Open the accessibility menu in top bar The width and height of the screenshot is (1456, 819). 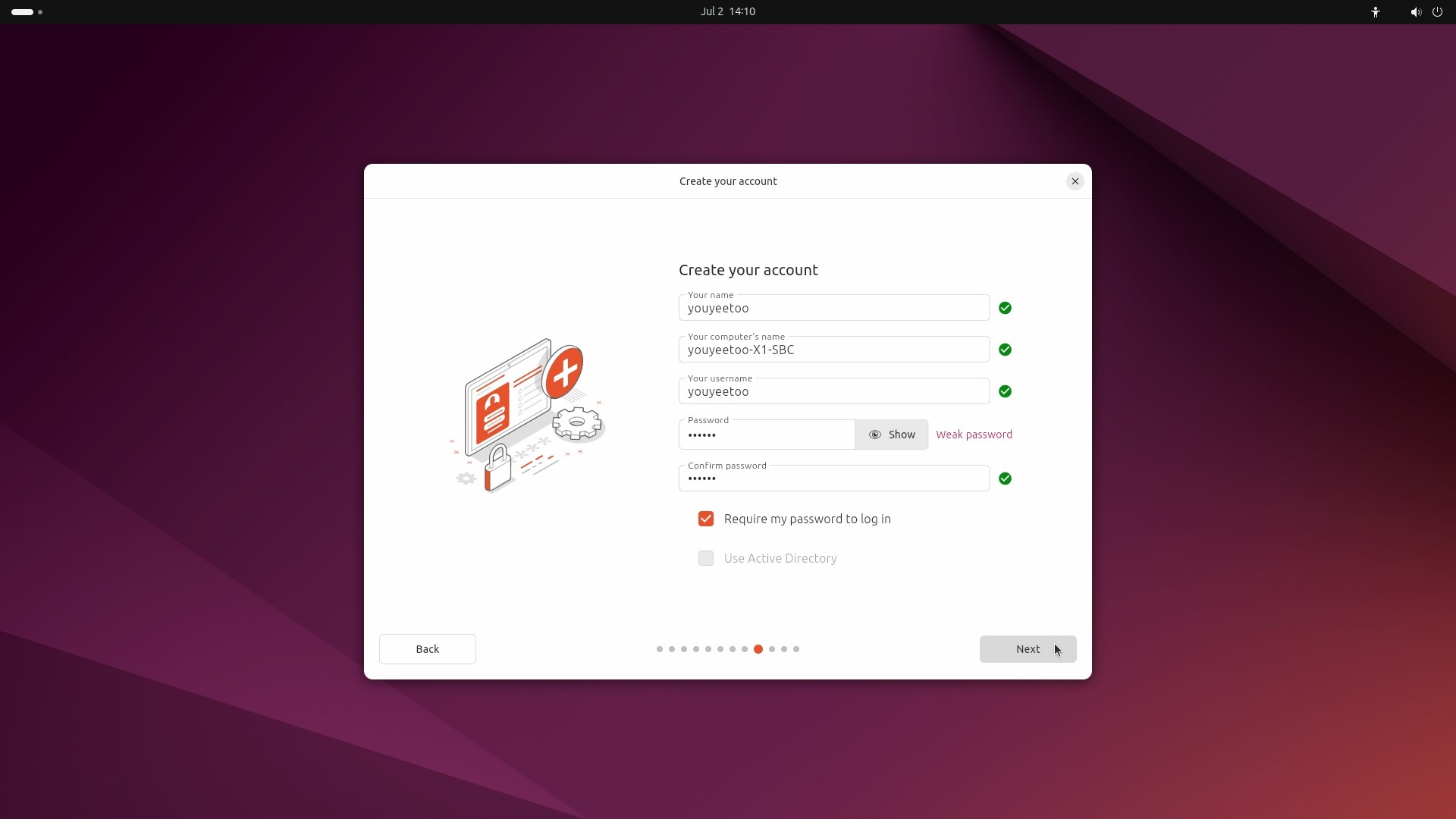click(x=1375, y=12)
